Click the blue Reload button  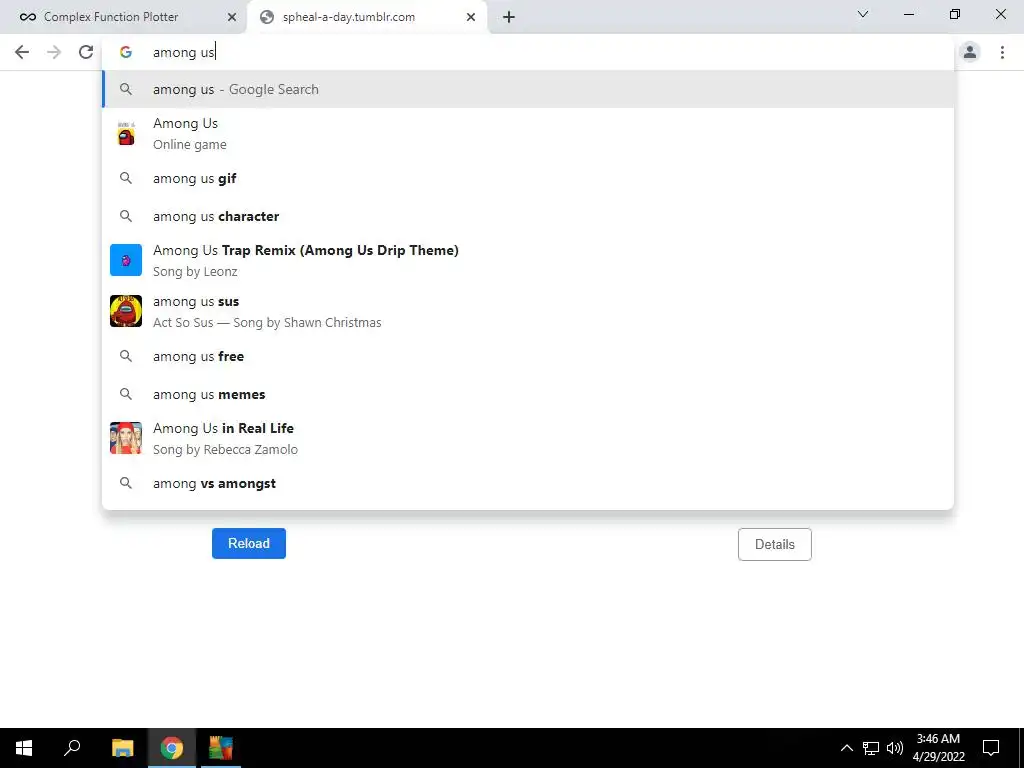(249, 543)
